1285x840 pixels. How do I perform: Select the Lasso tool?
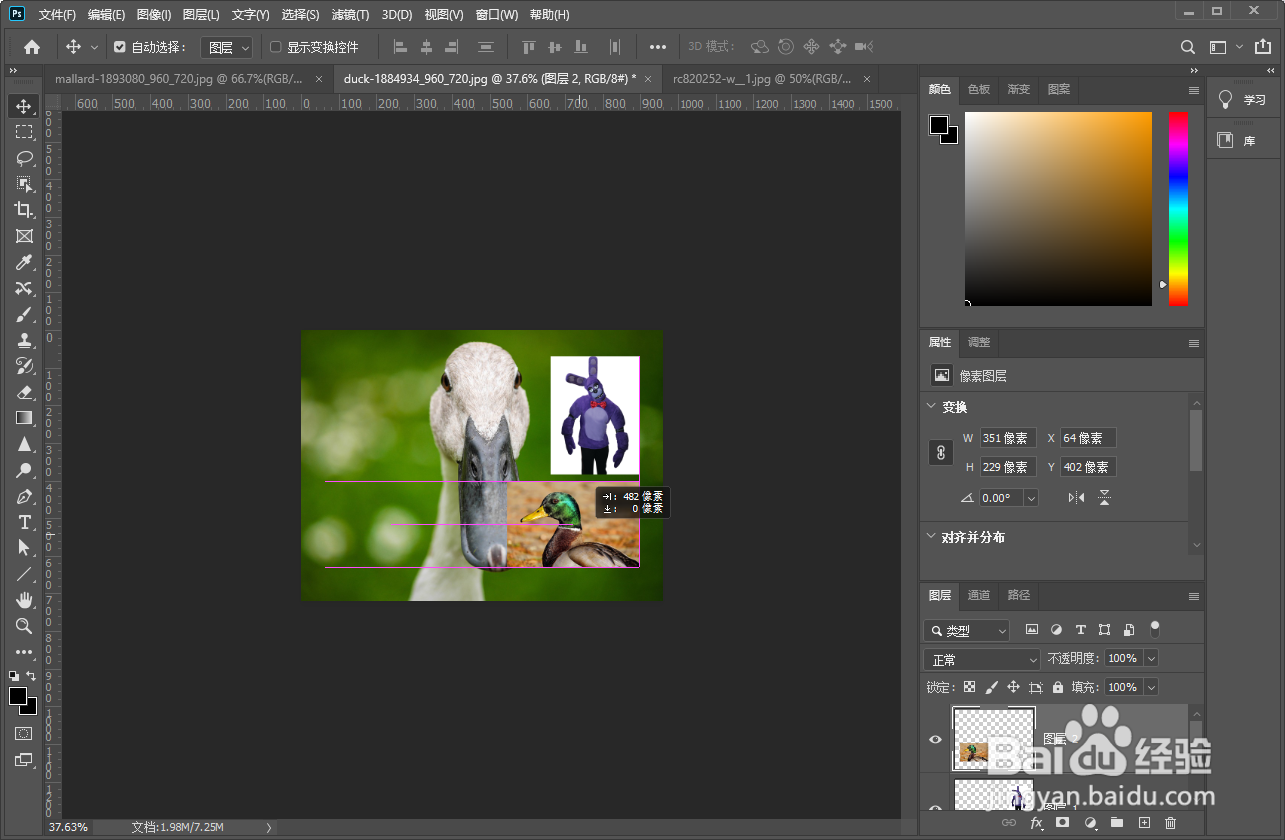click(x=24, y=158)
